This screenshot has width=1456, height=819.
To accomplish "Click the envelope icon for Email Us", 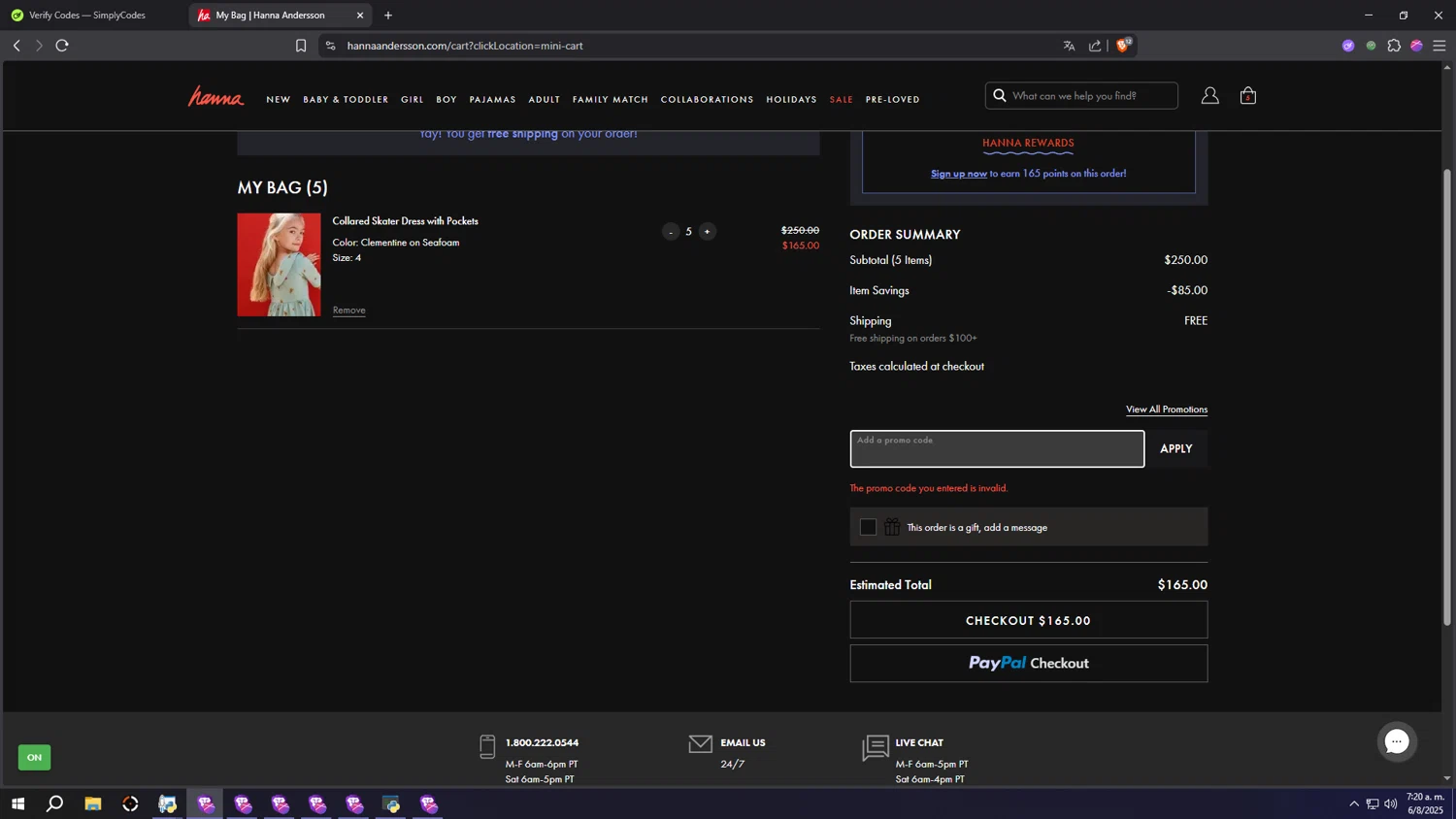I will (x=700, y=744).
